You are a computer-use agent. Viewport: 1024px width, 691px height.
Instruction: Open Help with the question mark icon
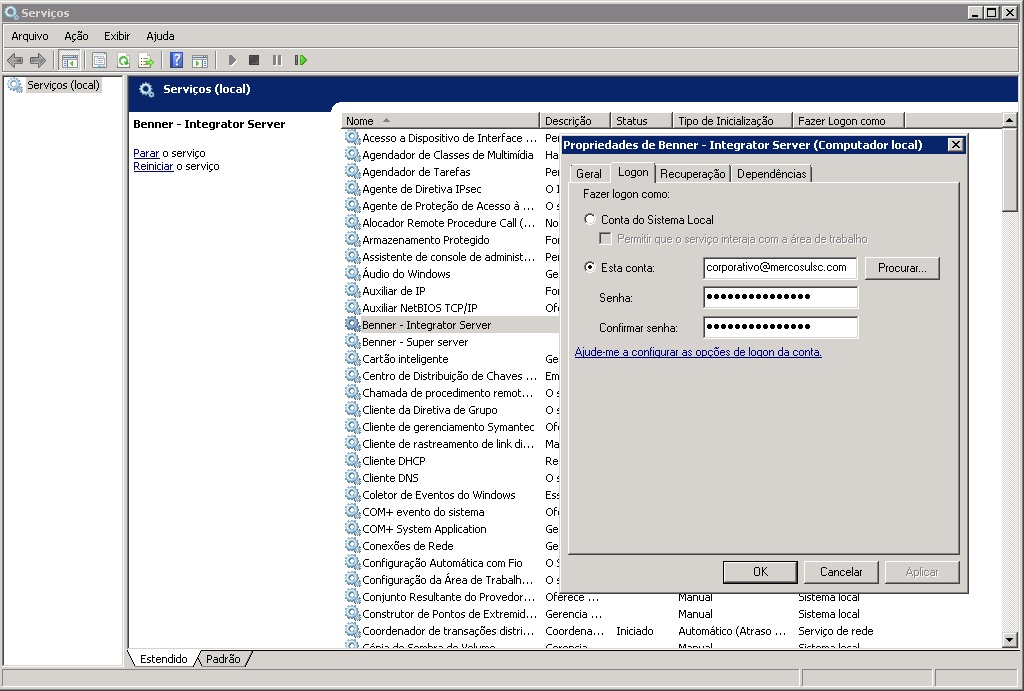pos(176,61)
